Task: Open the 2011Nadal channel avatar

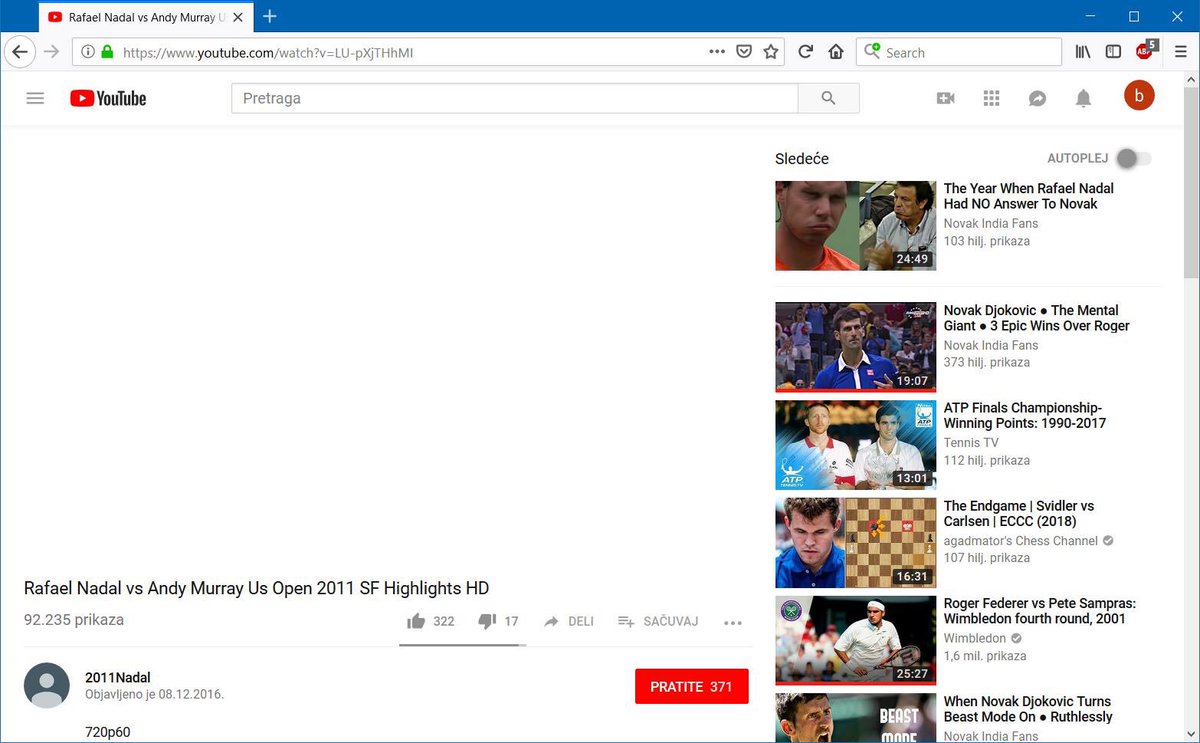Action: 47,686
